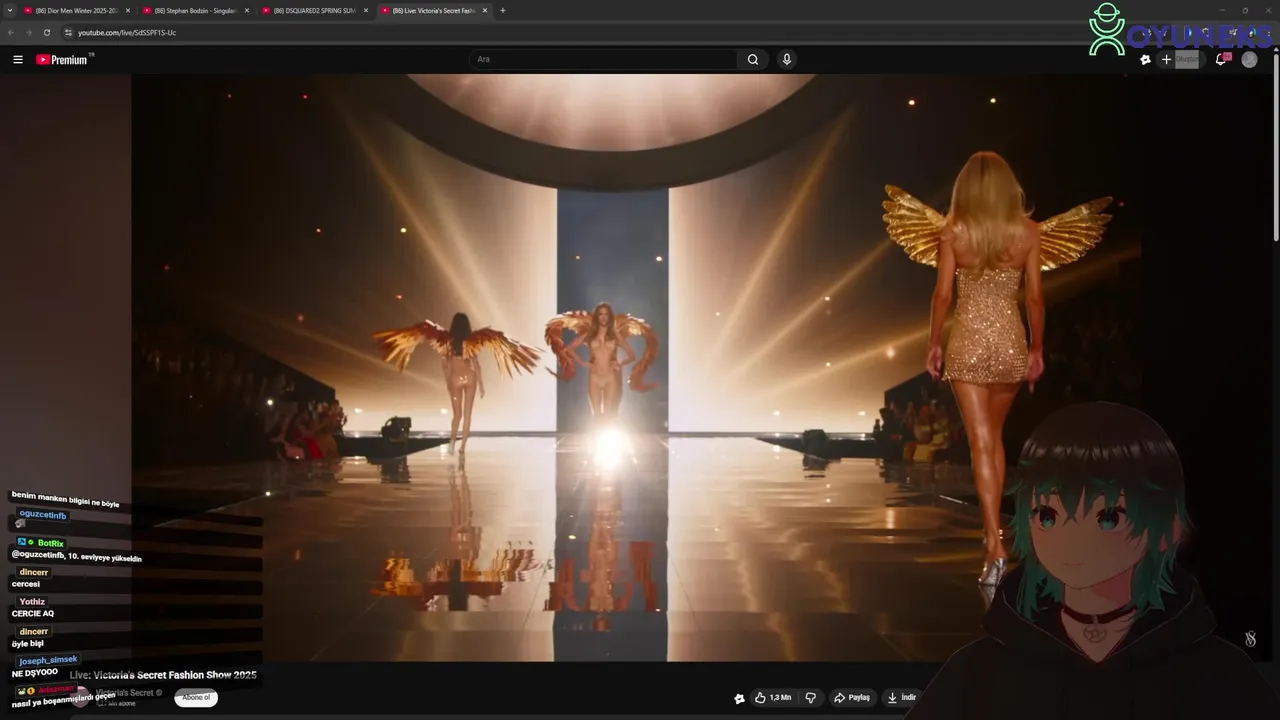This screenshot has height=720, width=1280.
Task: Click the video title Victoria's Secret Fashion Show 2025
Action: click(163, 675)
